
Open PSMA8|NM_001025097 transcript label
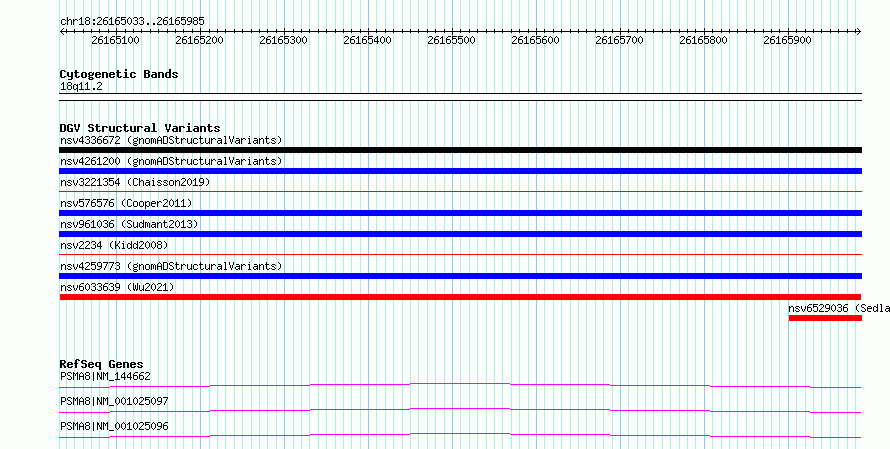pos(114,401)
